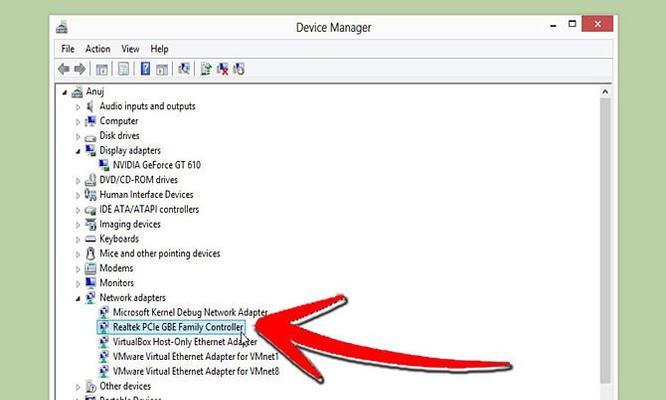The height and width of the screenshot is (400, 666).
Task: Expand the DVD/CD-ROM drives category
Action: 78,181
